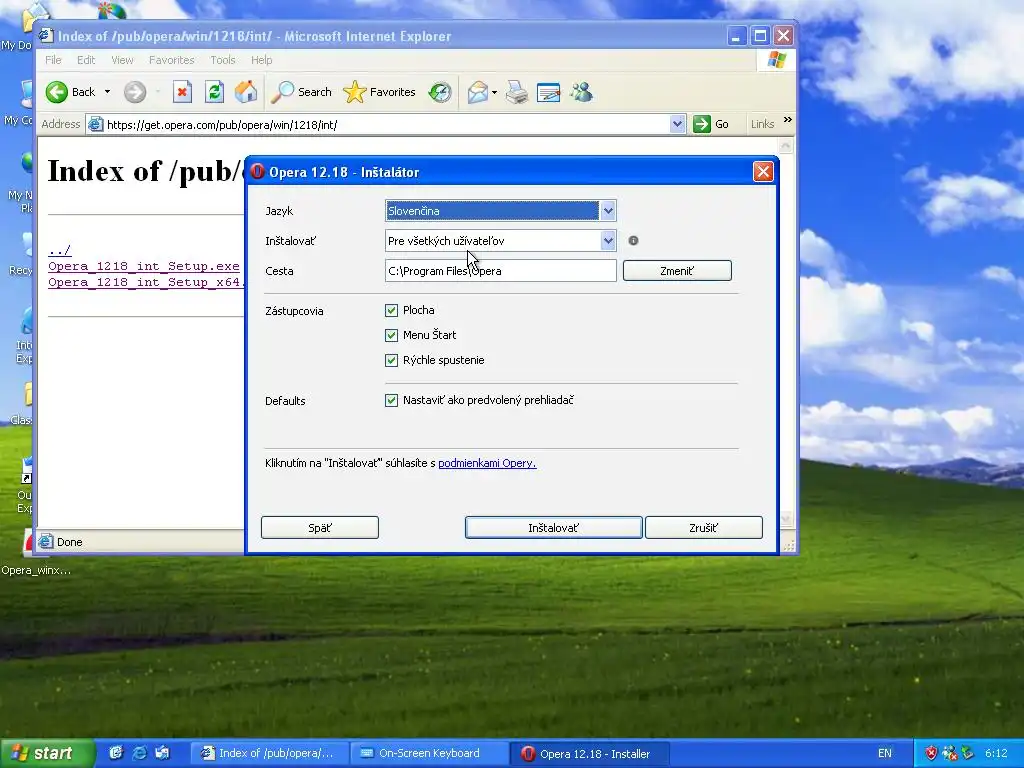The width and height of the screenshot is (1024, 768).
Task: Click the History icon in IE toolbar
Action: click(x=440, y=92)
